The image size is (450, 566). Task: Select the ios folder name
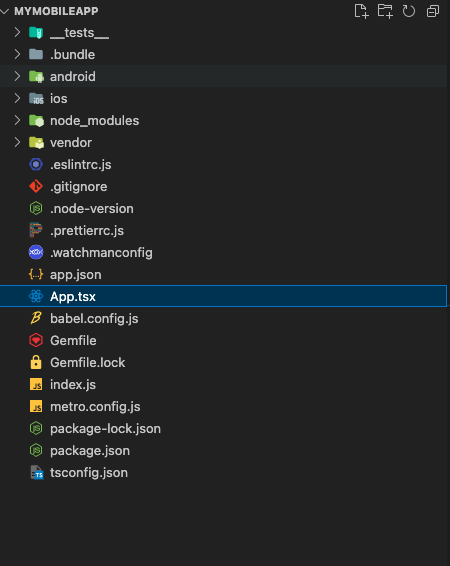pos(58,99)
